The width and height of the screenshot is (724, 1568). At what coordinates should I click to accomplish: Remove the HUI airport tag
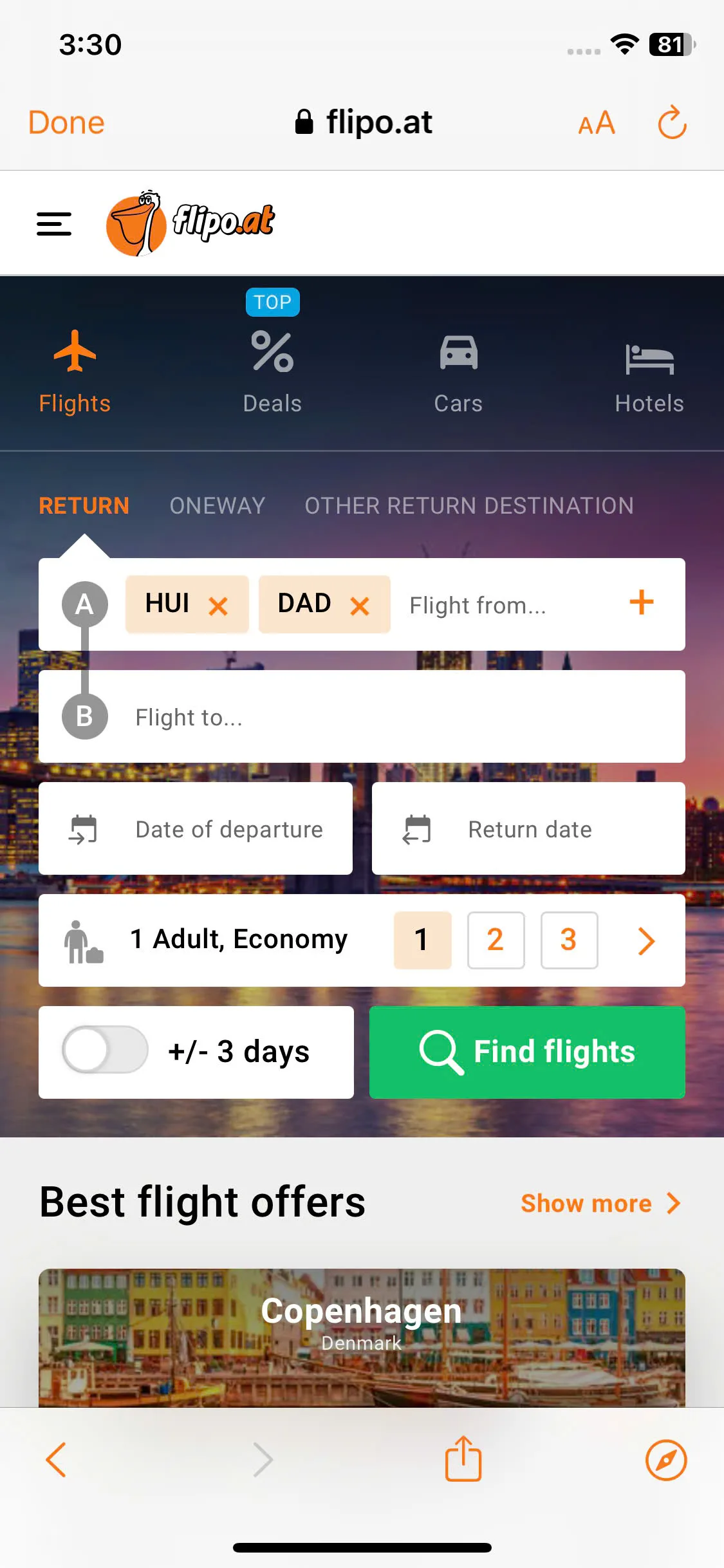click(218, 606)
